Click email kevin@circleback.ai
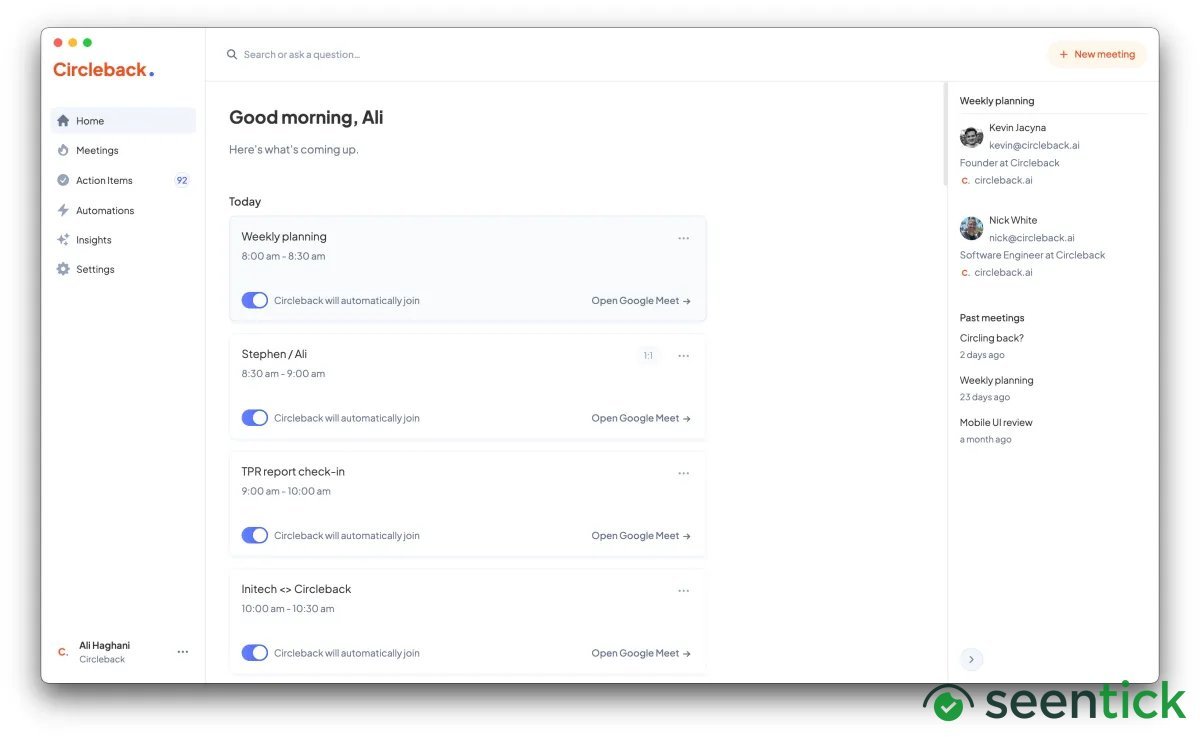The width and height of the screenshot is (1200, 737). coord(1034,145)
